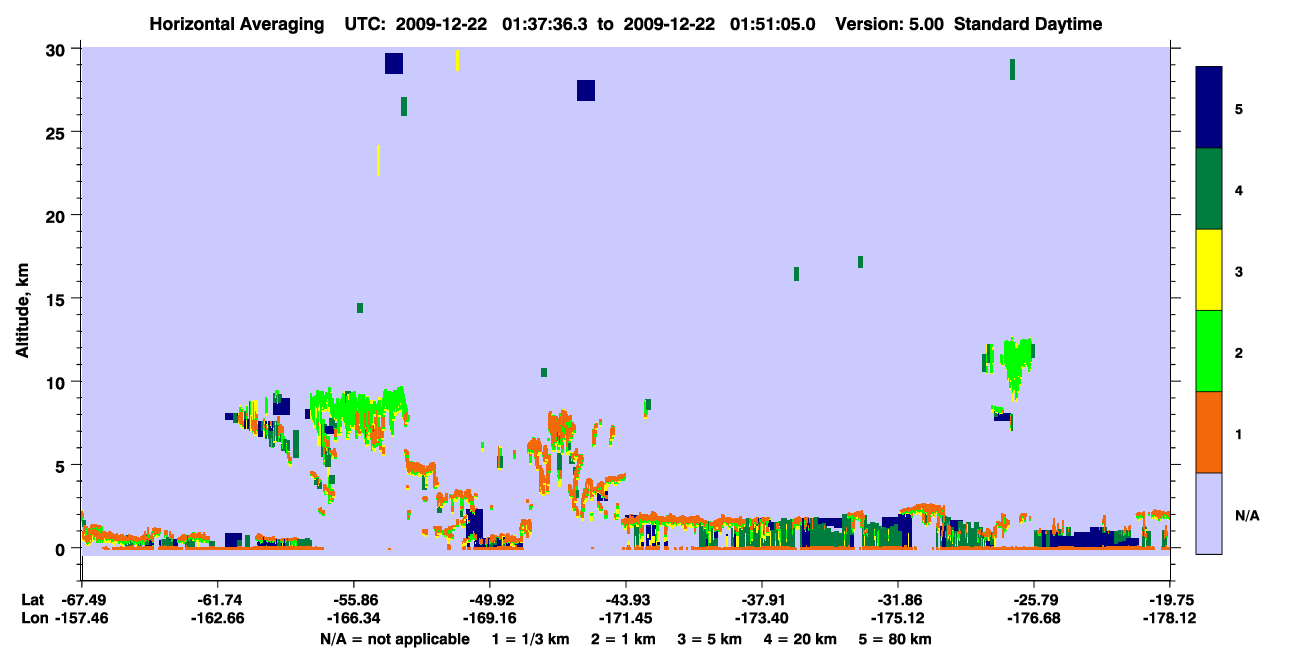Click the latitude value -37.91
The width and height of the screenshot is (1300, 667).
(762, 600)
